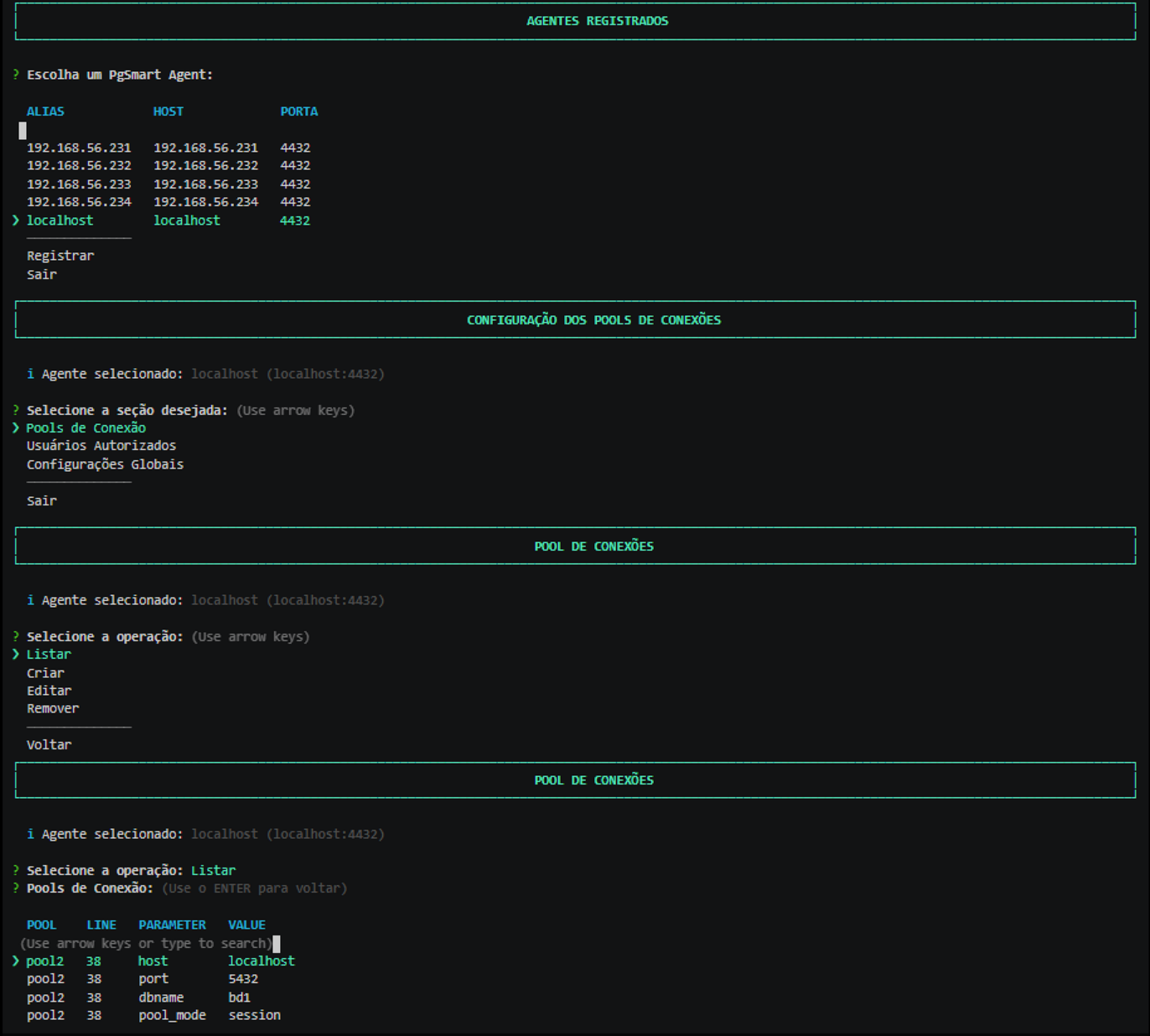Click the session value in pool table
Image resolution: width=1150 pixels, height=1036 pixels.
[x=254, y=1015]
